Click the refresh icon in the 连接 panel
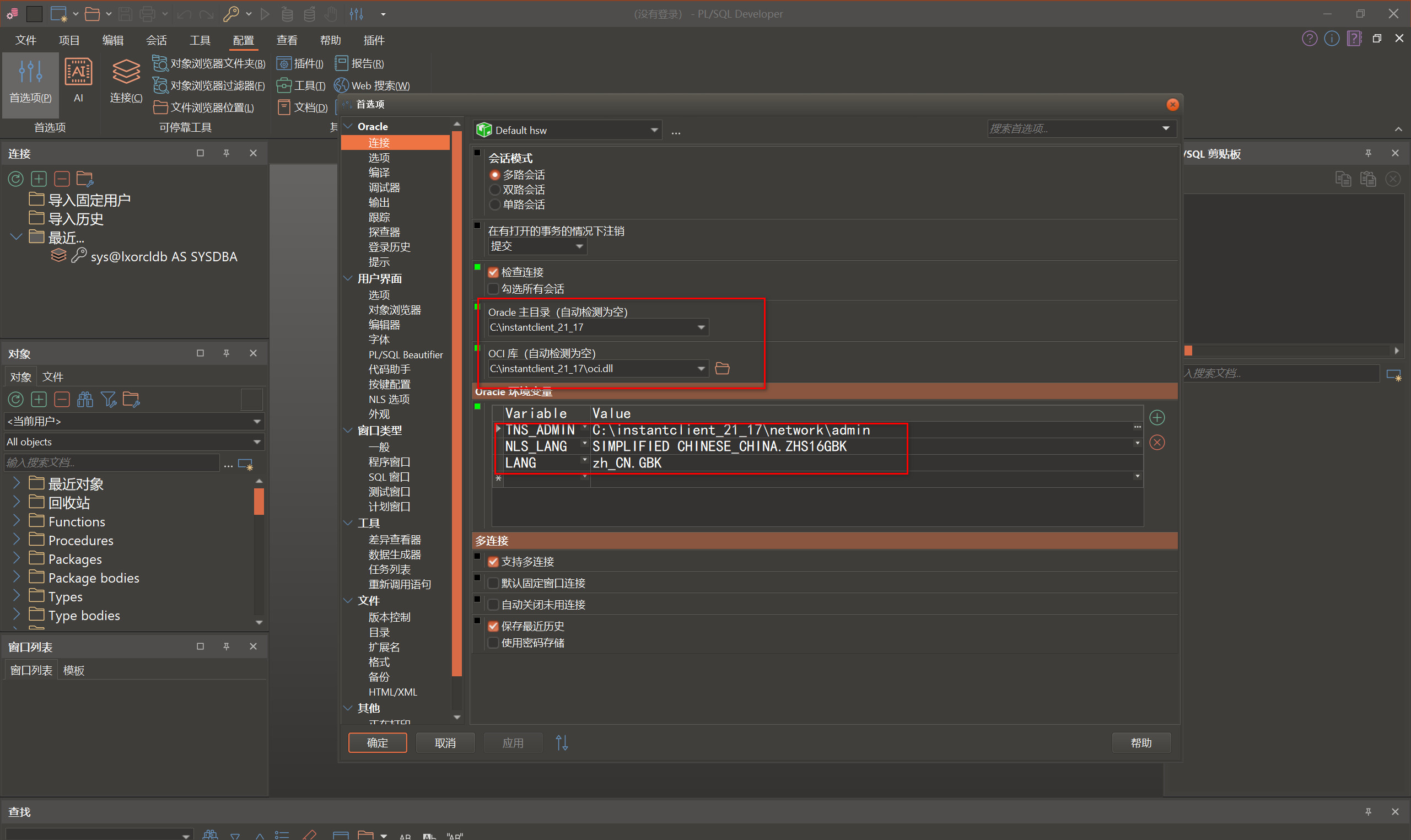1411x840 pixels. pos(15,180)
